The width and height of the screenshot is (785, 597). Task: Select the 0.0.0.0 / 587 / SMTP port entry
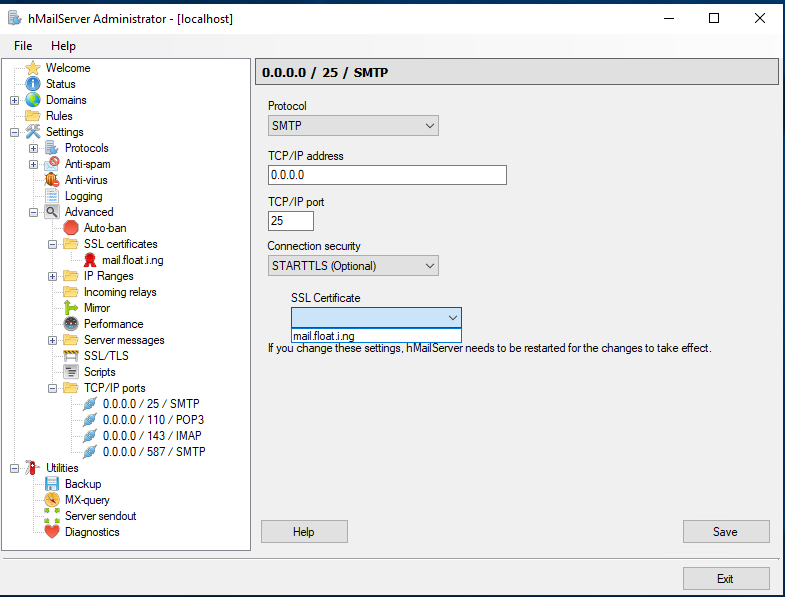154,452
